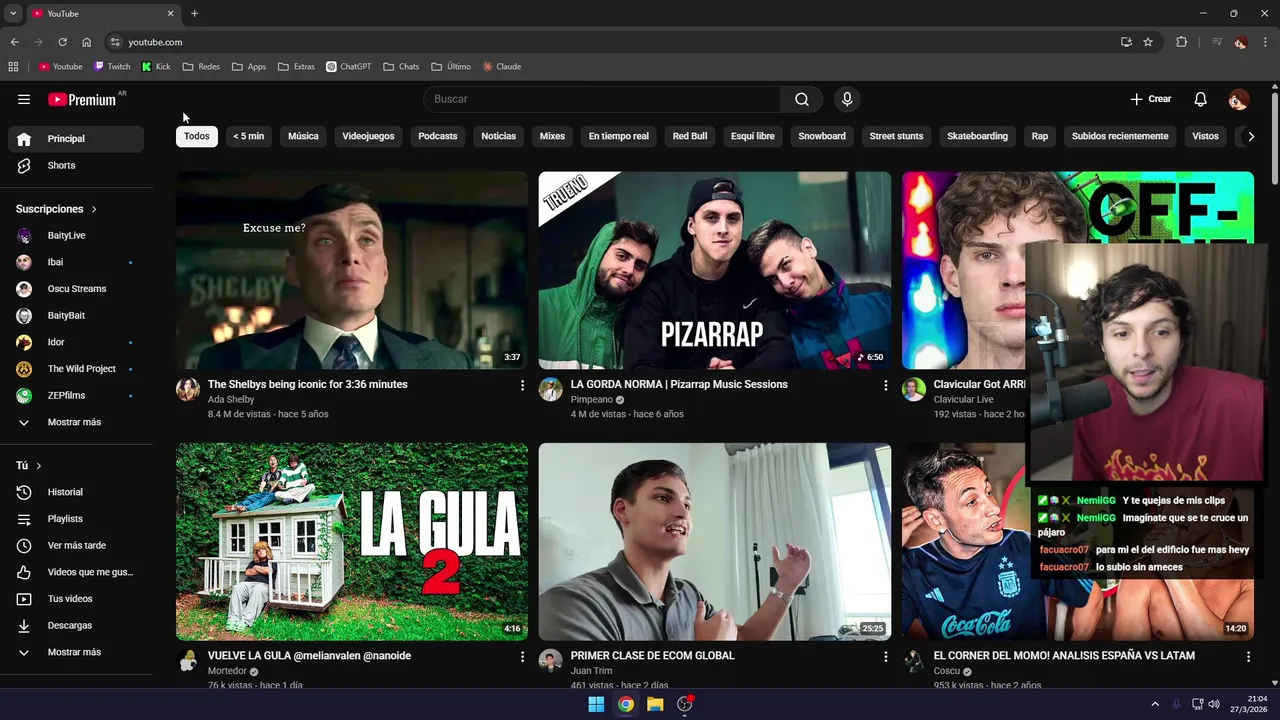Screen dimensions: 1280x720
Task: Open the ChatGPT bookmark
Action: (x=349, y=67)
